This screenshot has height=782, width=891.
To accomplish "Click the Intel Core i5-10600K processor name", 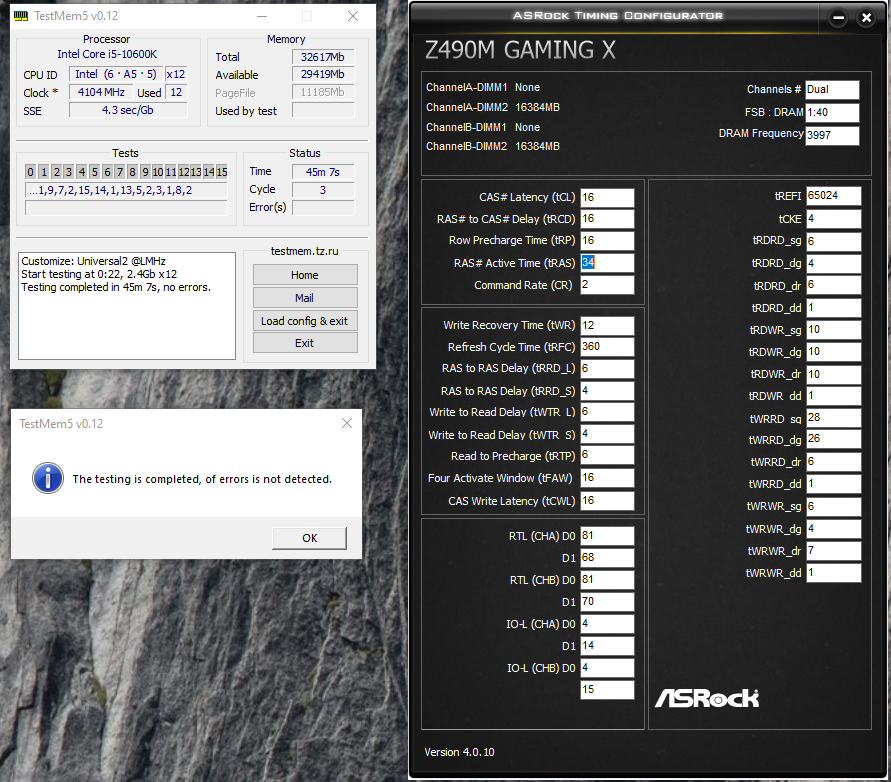I will point(107,54).
